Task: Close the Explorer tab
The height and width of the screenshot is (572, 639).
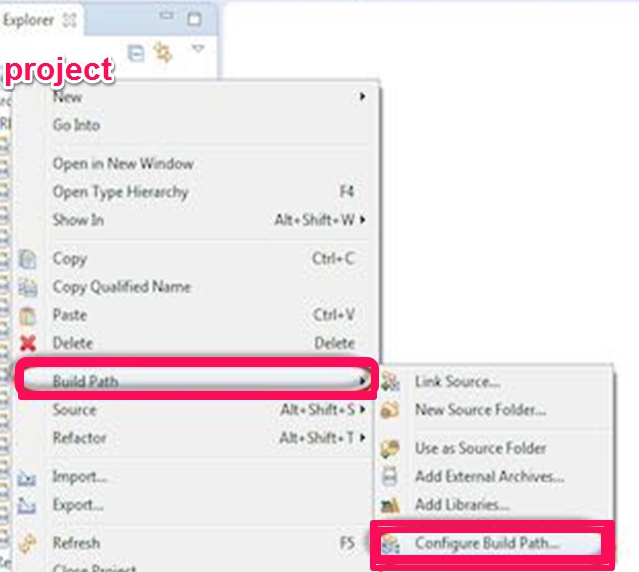Action: [69, 19]
